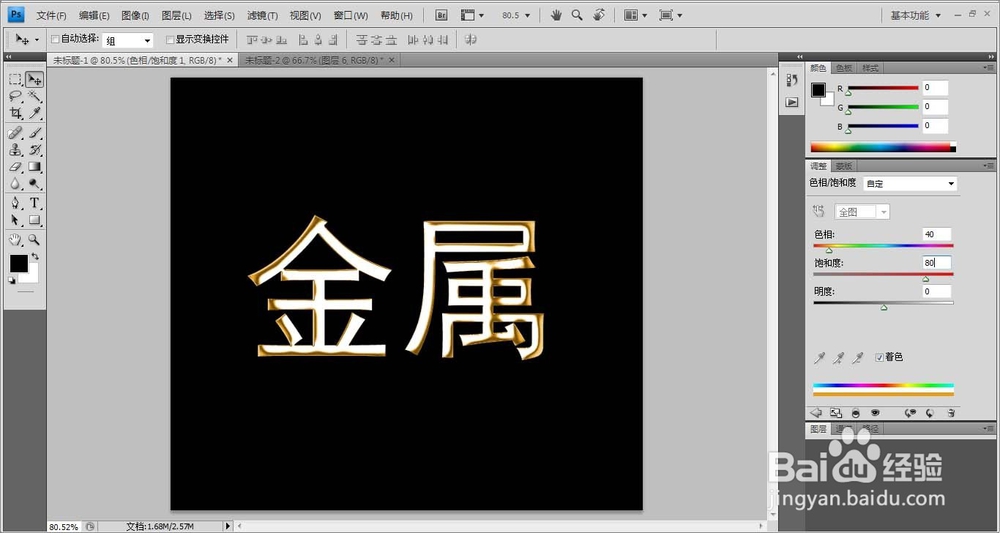Select the Rectangle shape tool
The image size is (1000, 533).
point(34,220)
